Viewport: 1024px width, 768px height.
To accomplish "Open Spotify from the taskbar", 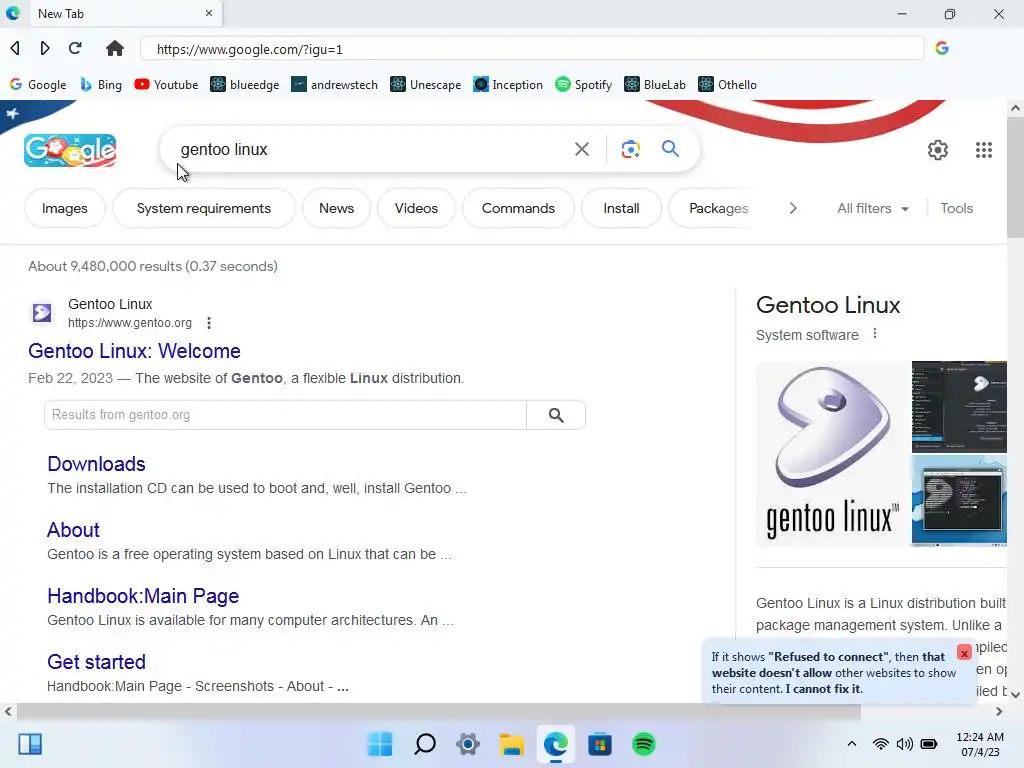I will coord(644,744).
